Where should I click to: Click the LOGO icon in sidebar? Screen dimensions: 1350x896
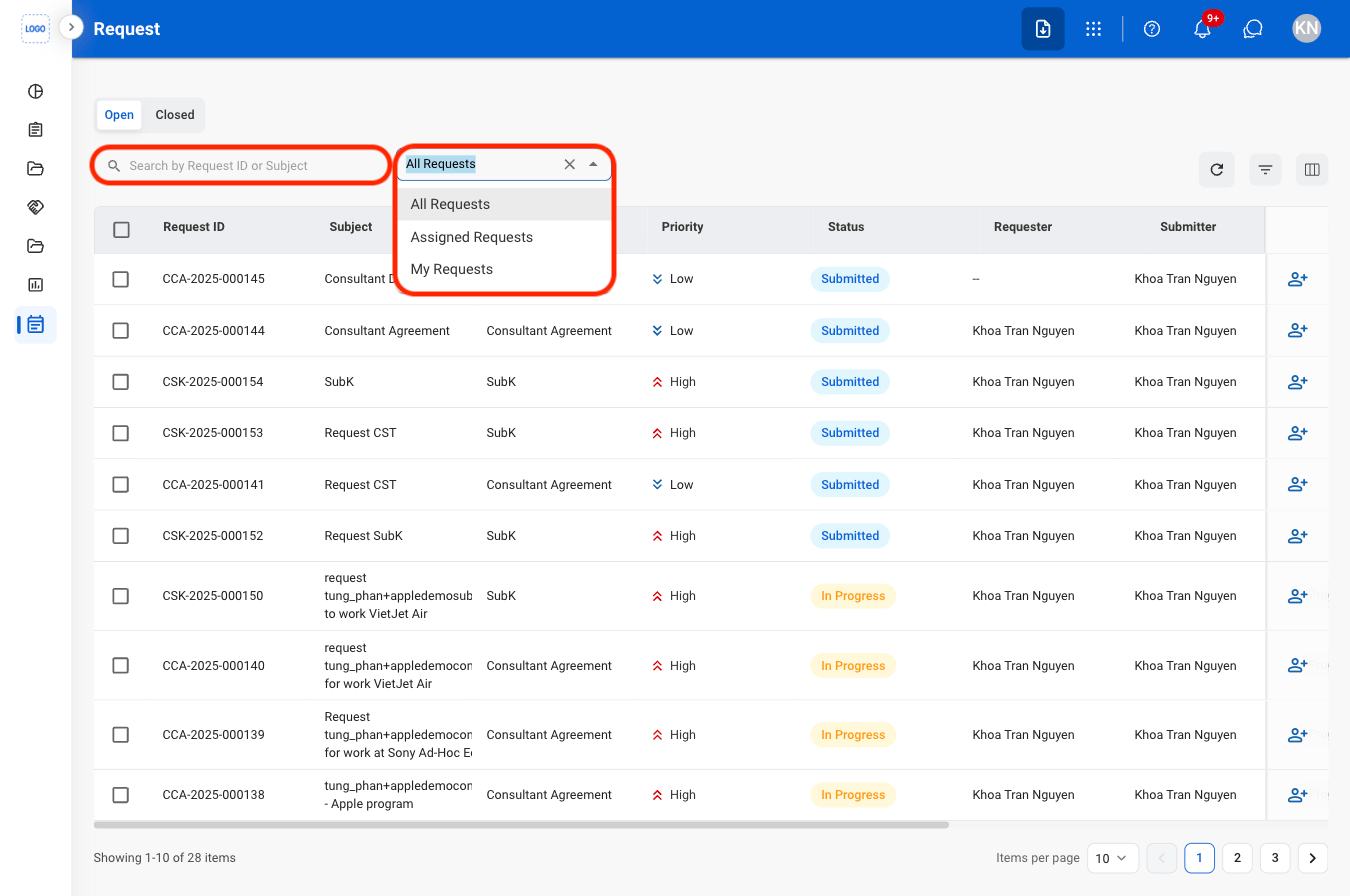point(35,29)
